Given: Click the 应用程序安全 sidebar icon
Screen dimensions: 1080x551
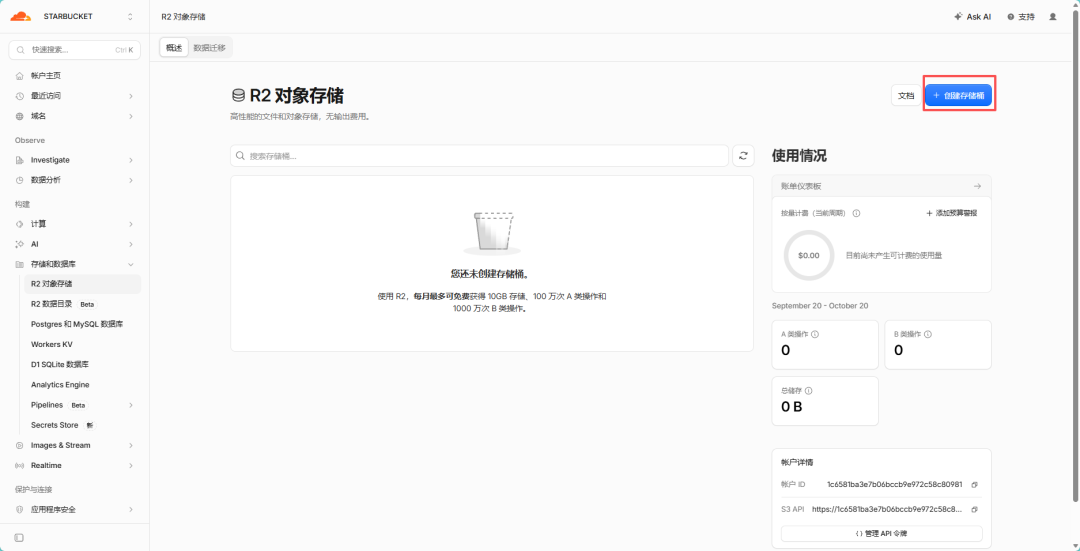Looking at the screenshot, I should pyautogui.click(x=19, y=510).
